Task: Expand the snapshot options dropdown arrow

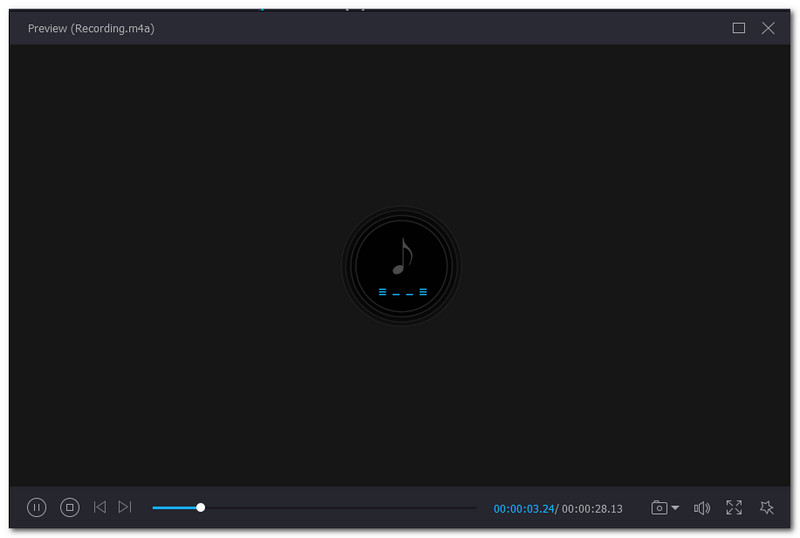Action: tap(675, 508)
